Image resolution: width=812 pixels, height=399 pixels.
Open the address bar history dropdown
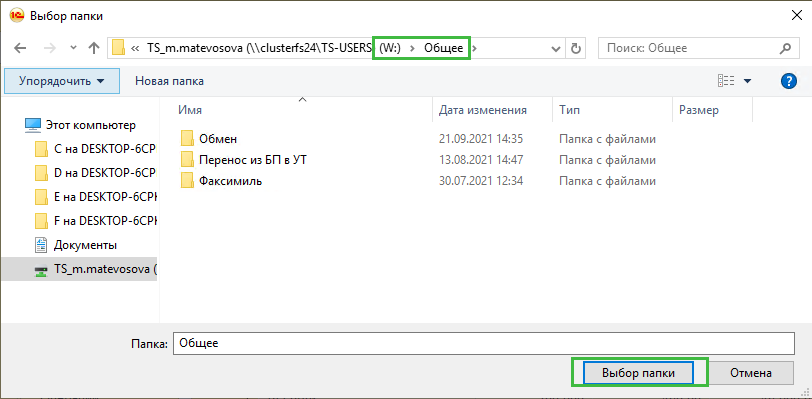(556, 49)
